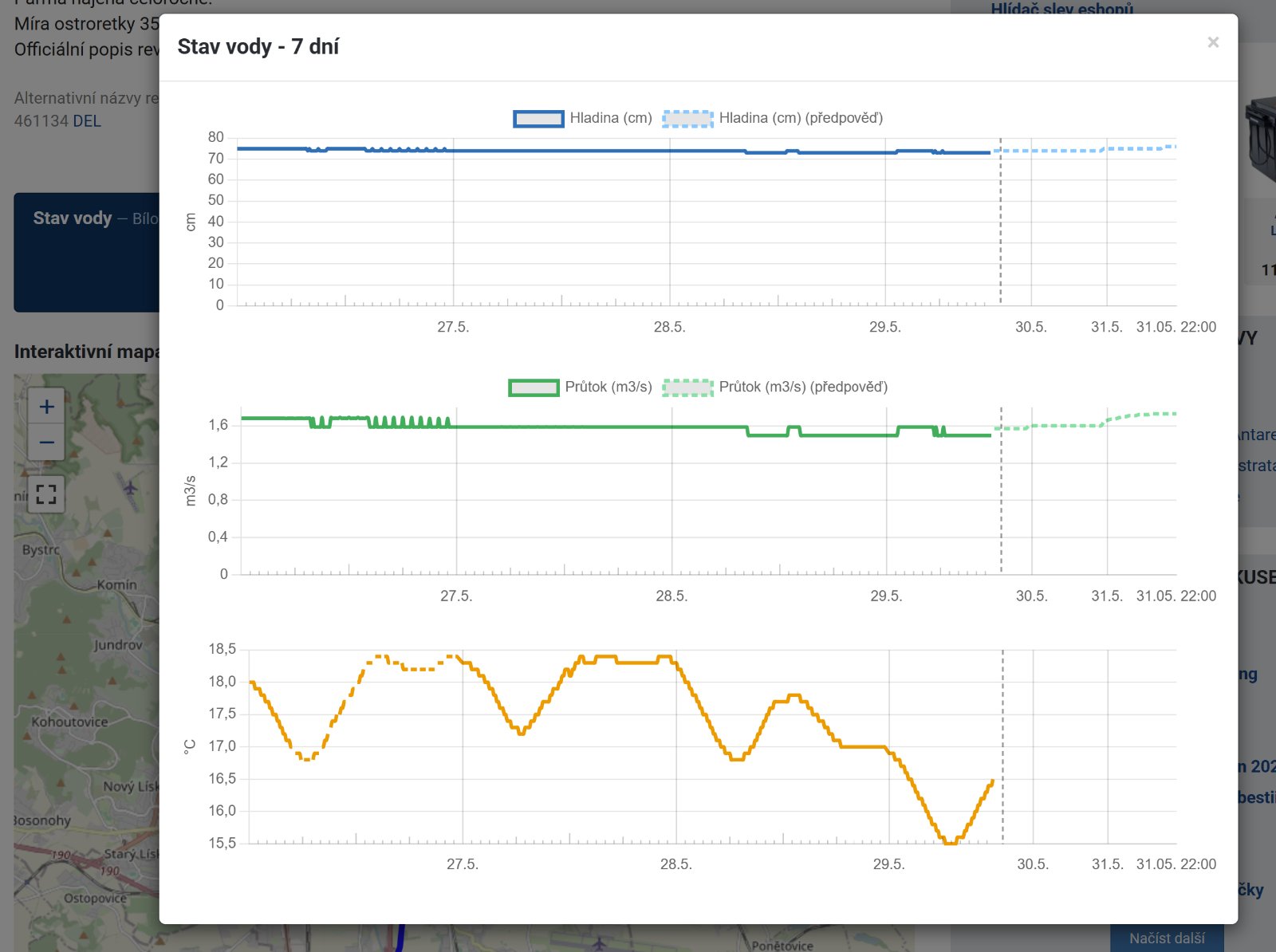Toggle the Průtok (m3/s) (předpověď) legend series

coord(774,387)
